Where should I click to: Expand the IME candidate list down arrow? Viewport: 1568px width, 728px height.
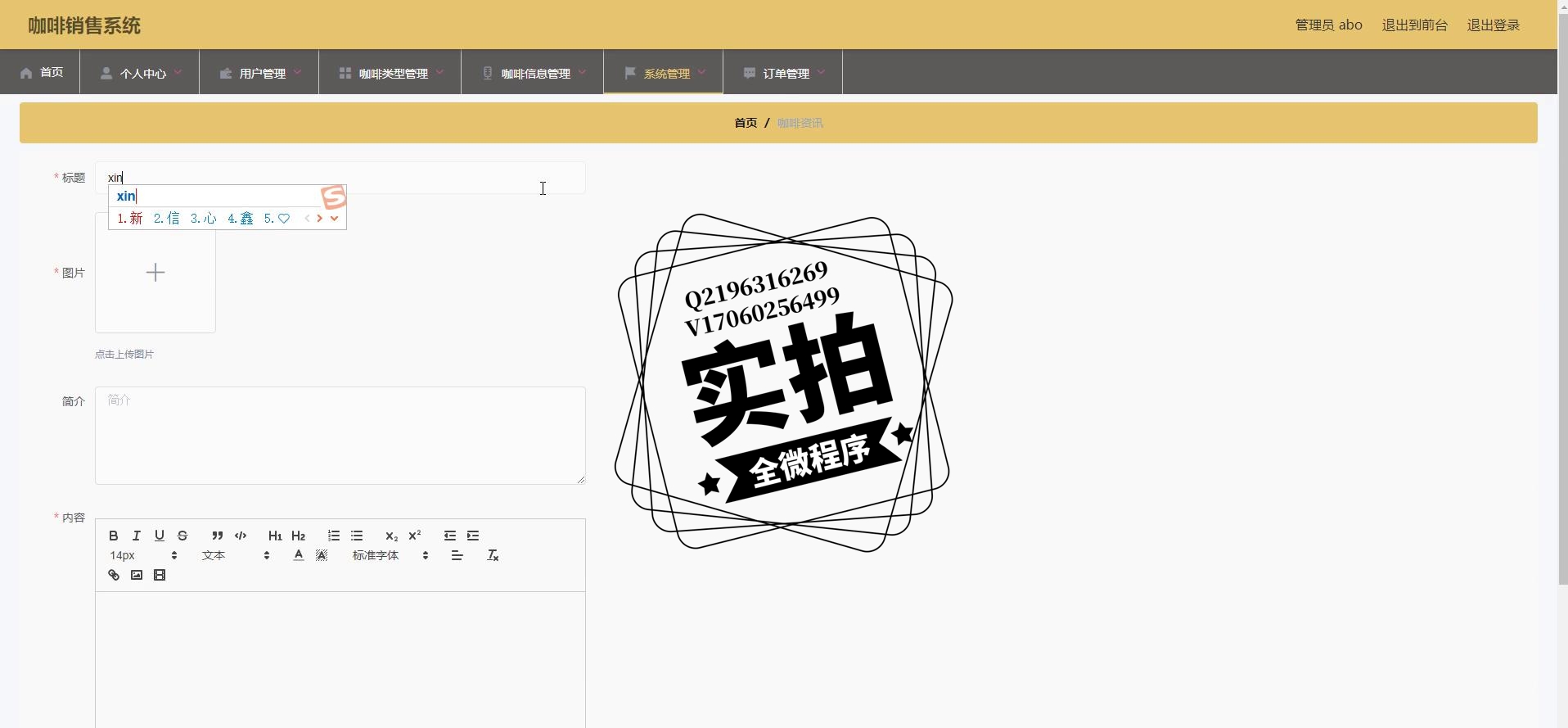point(334,219)
